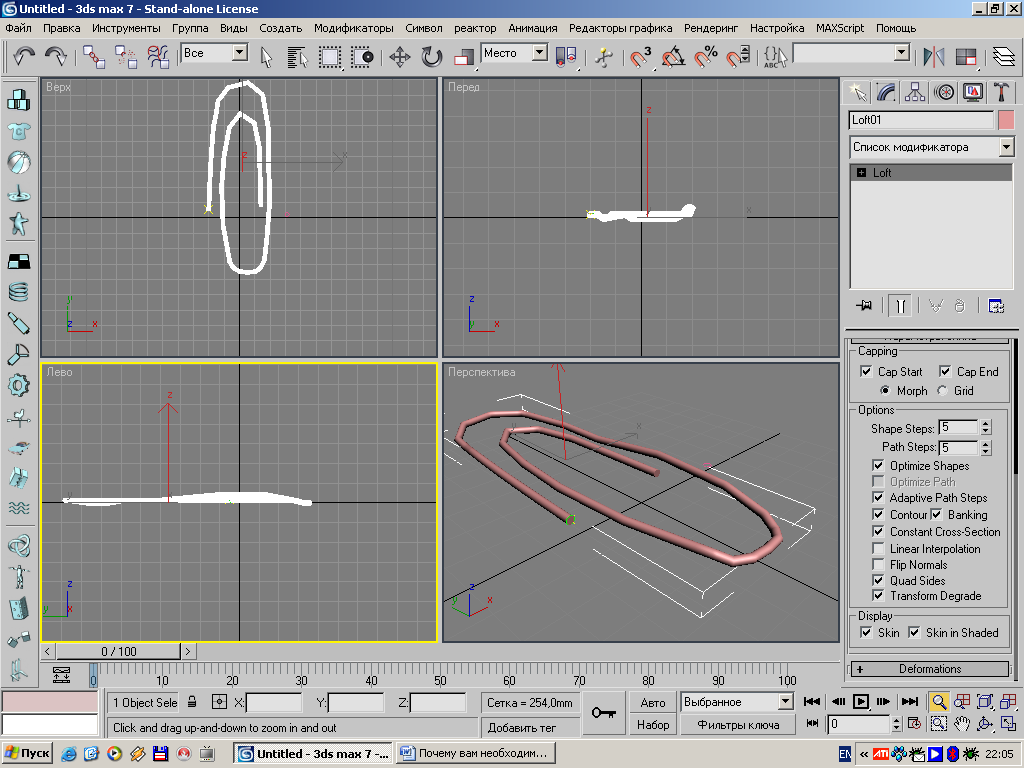Open the Модификаторы menu
This screenshot has width=1024, height=768.
(353, 28)
